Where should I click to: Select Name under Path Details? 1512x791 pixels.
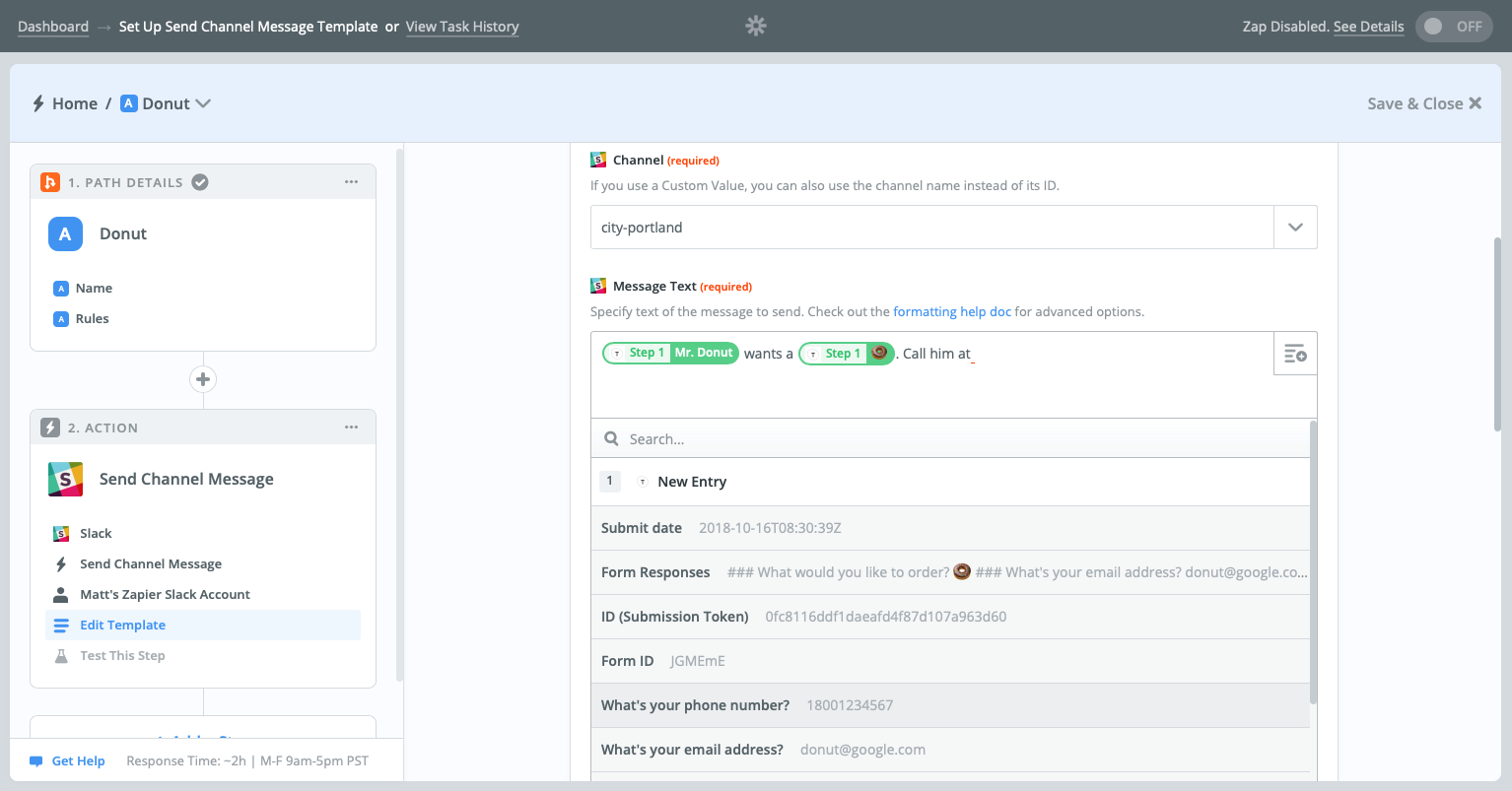[x=94, y=289]
